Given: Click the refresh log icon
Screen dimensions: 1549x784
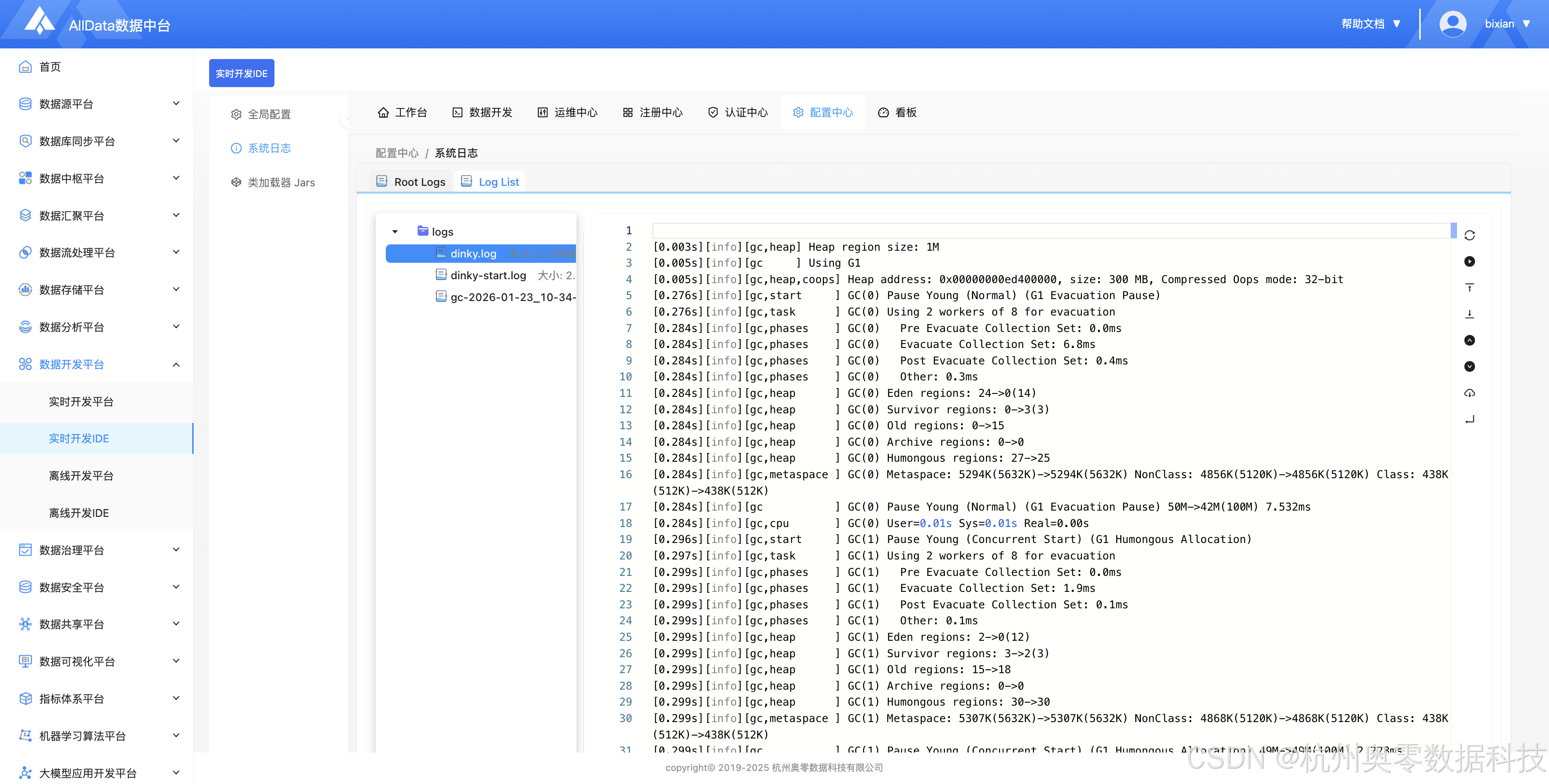Looking at the screenshot, I should (1469, 235).
